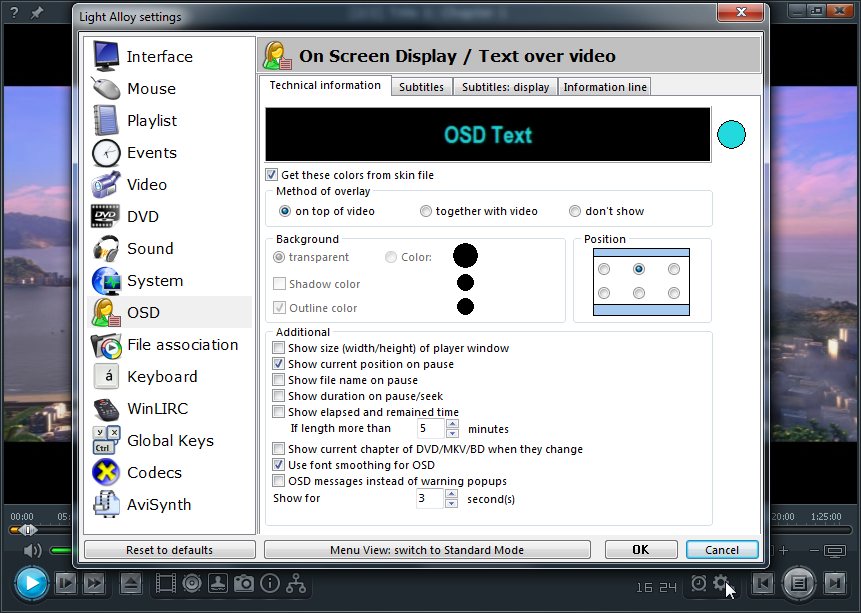861x613 pixels.
Task: Switch to the Technical information tab
Action: click(x=325, y=86)
